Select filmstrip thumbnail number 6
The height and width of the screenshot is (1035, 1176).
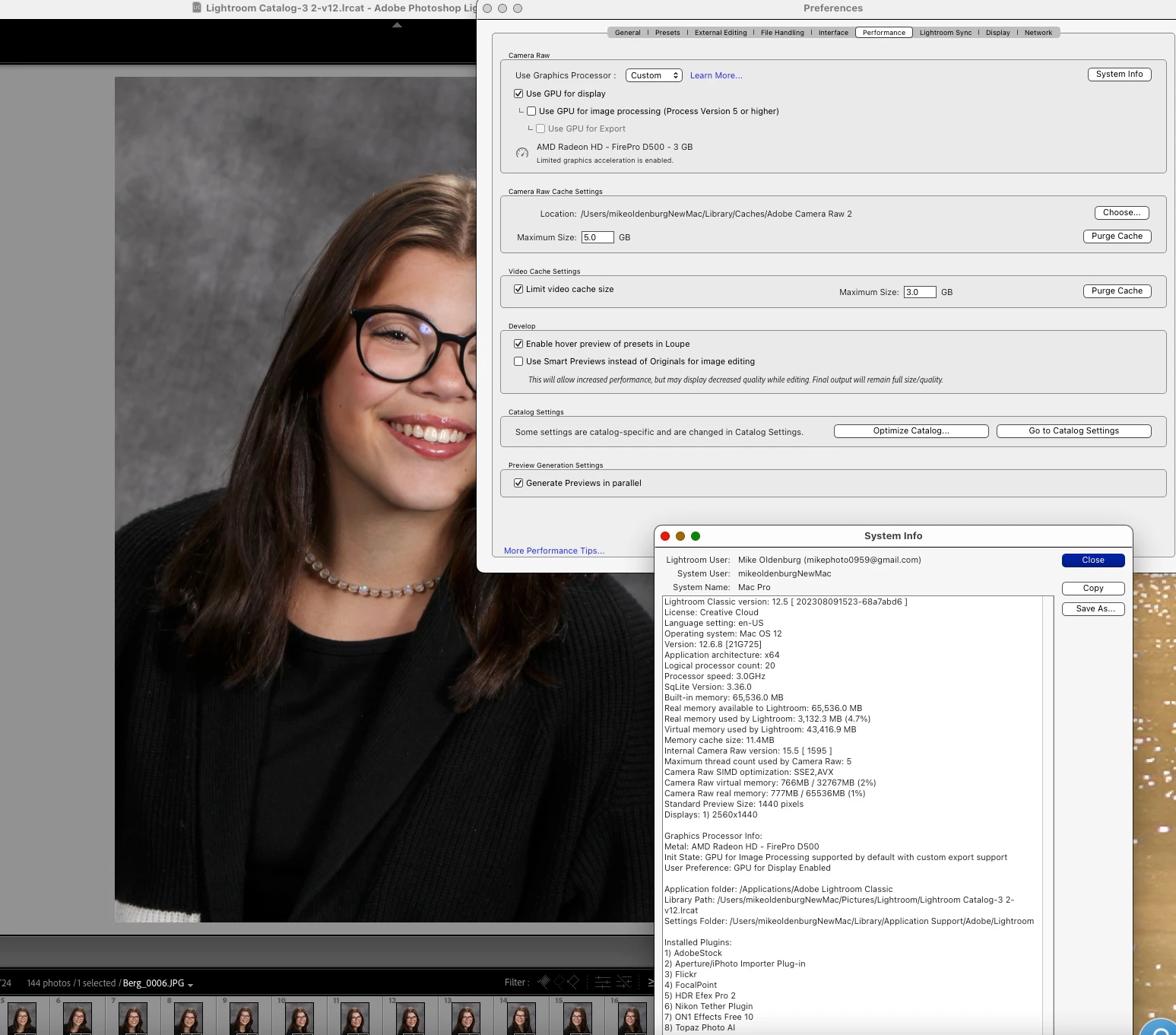pyautogui.click(x=78, y=1017)
